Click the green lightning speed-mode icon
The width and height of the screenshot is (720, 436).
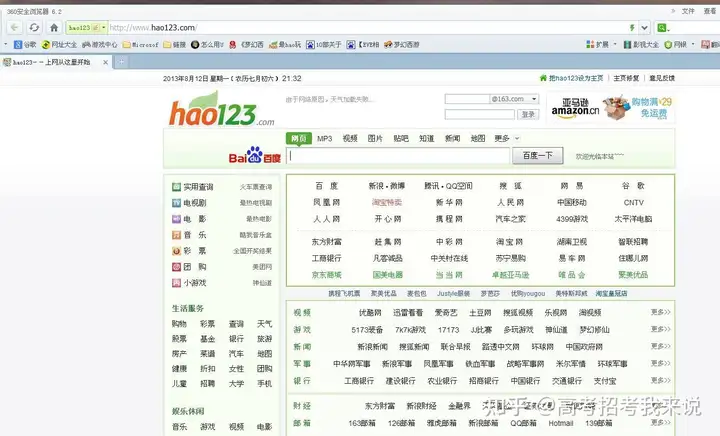coord(632,28)
